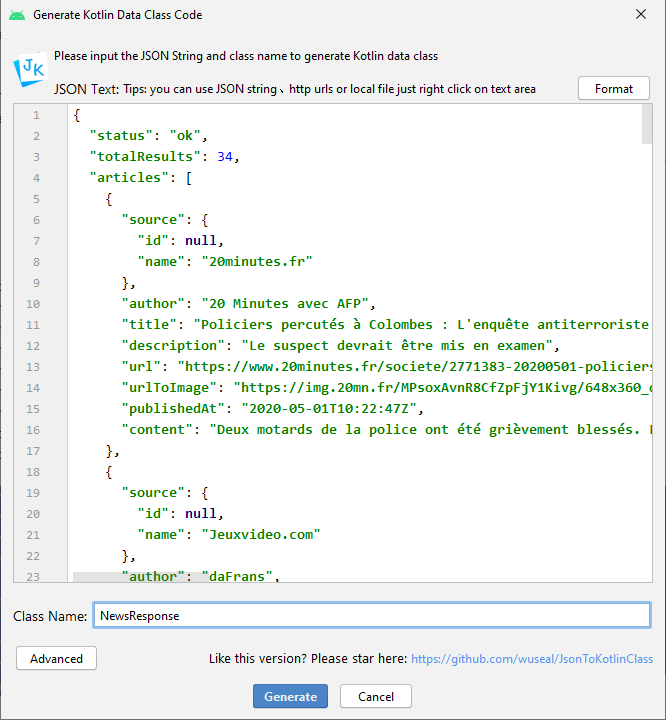Click the totalResults value 34
This screenshot has width=666, height=720.
224,157
